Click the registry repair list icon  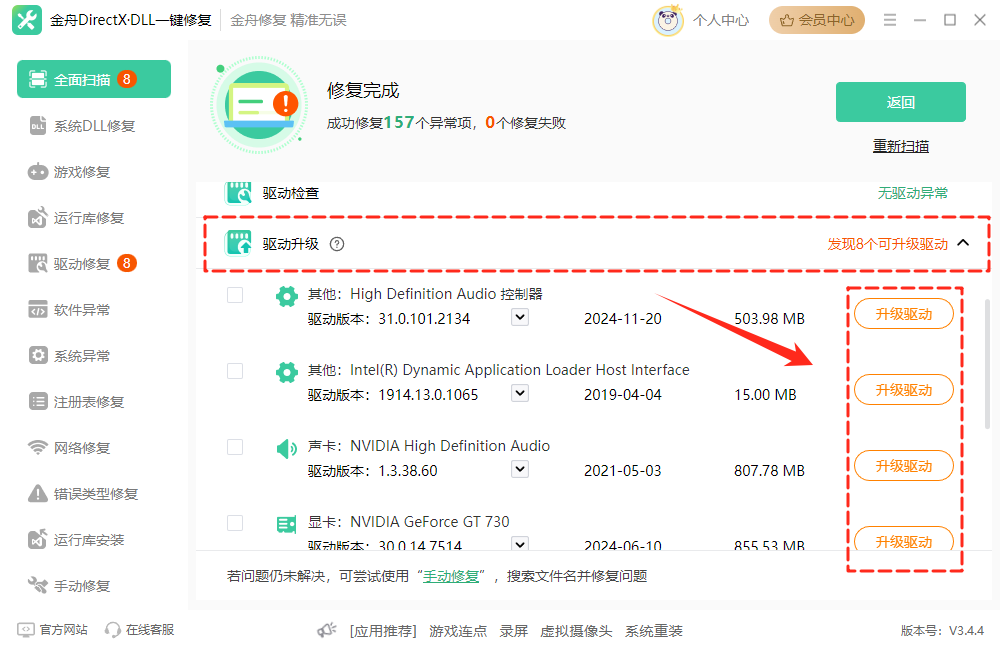(x=38, y=401)
